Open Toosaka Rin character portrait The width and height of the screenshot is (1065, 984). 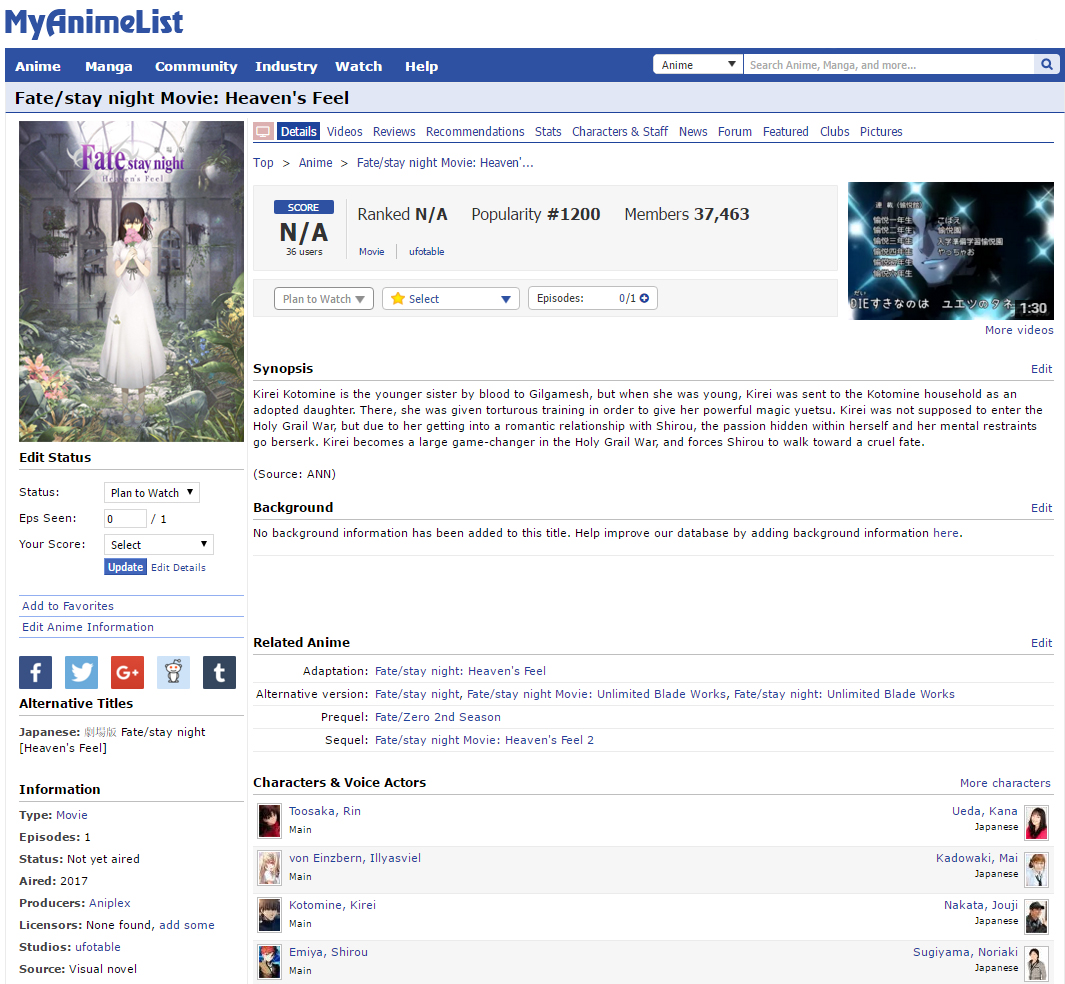(270, 821)
